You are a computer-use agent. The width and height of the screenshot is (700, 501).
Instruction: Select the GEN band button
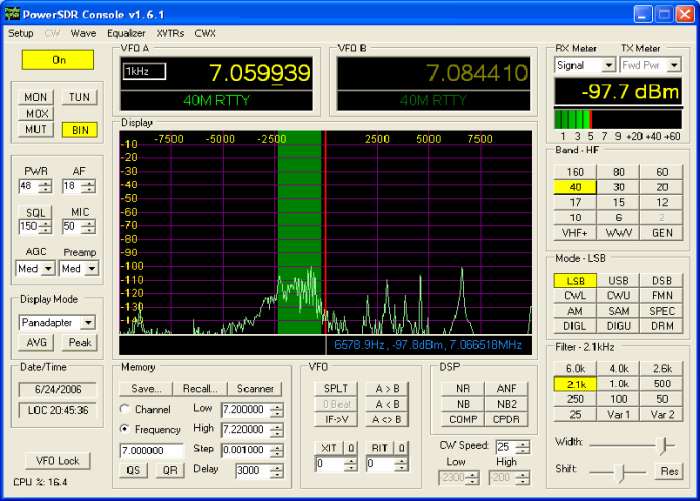pos(662,233)
